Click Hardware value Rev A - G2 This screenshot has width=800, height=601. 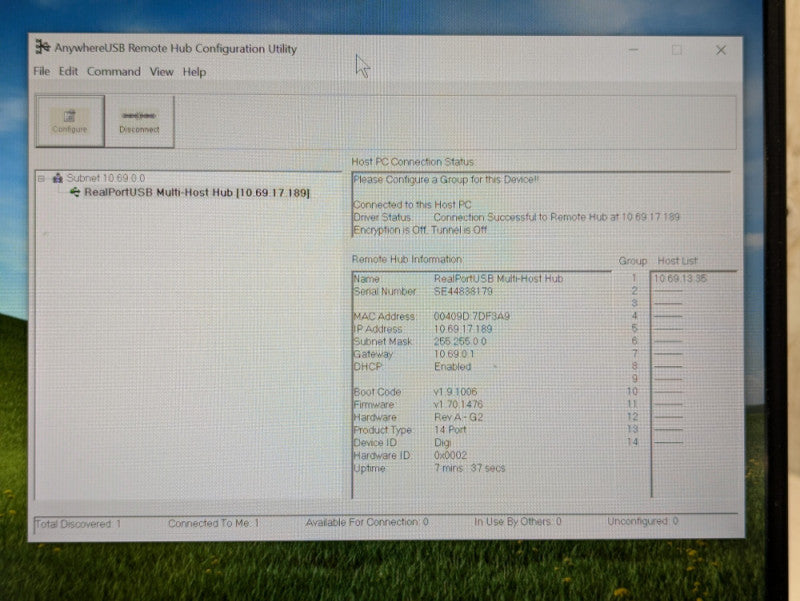tap(459, 417)
